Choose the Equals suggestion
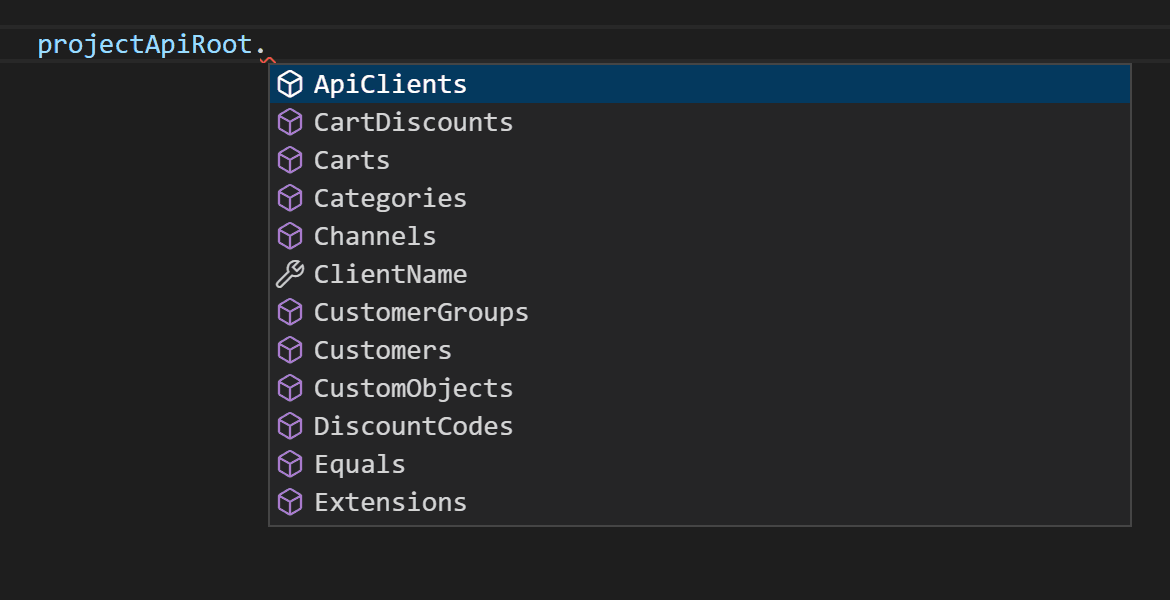Screen dimensions: 1170x600 point(359,464)
